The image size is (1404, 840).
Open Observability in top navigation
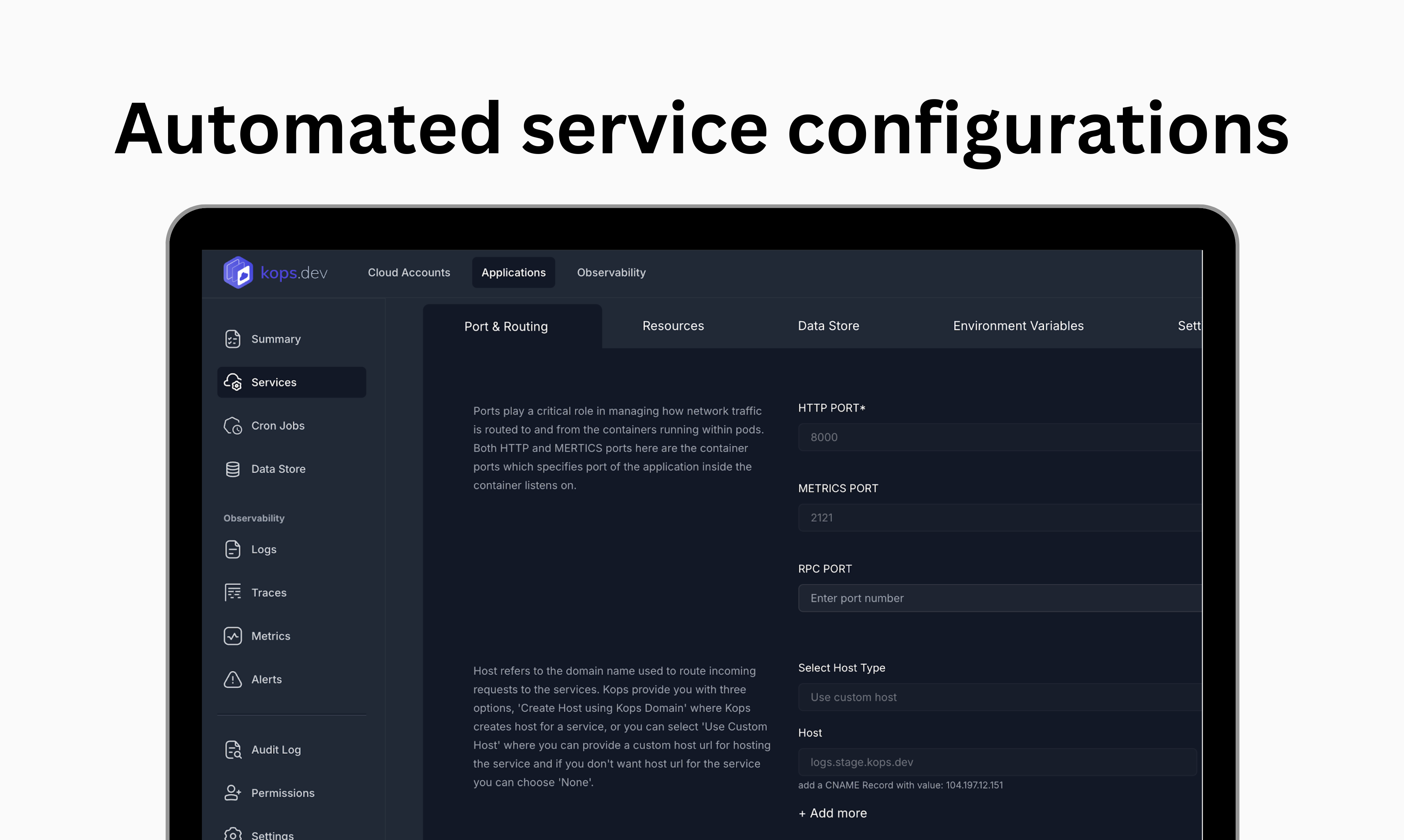(611, 272)
